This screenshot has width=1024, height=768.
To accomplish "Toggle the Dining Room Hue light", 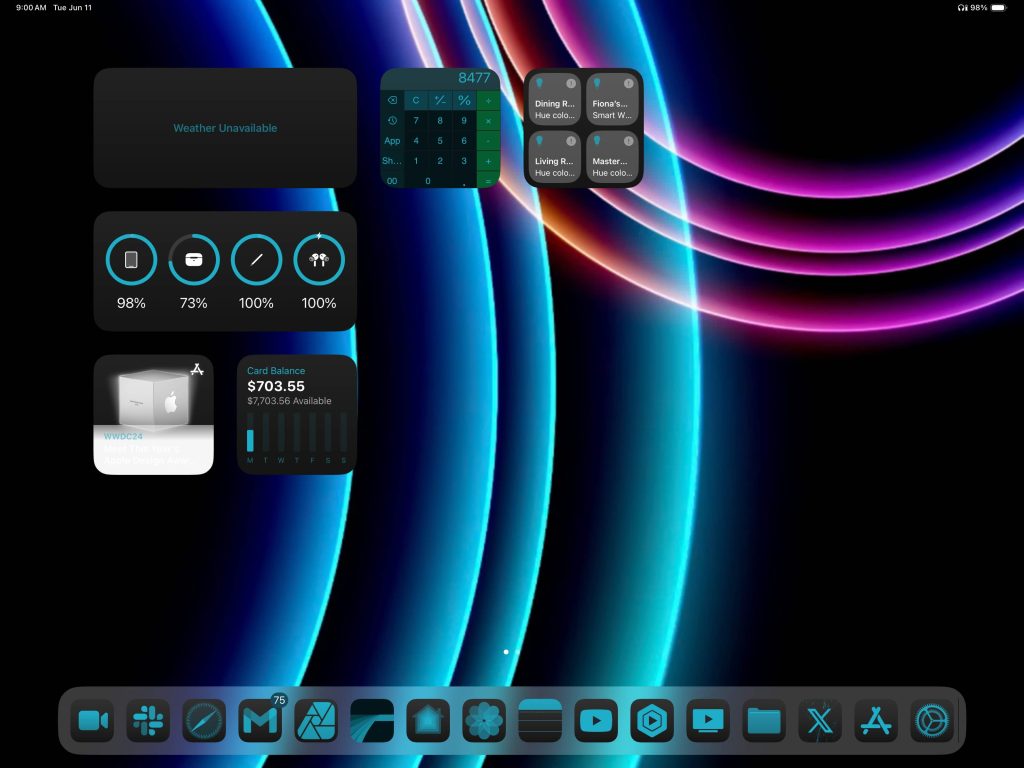I will (x=555, y=99).
